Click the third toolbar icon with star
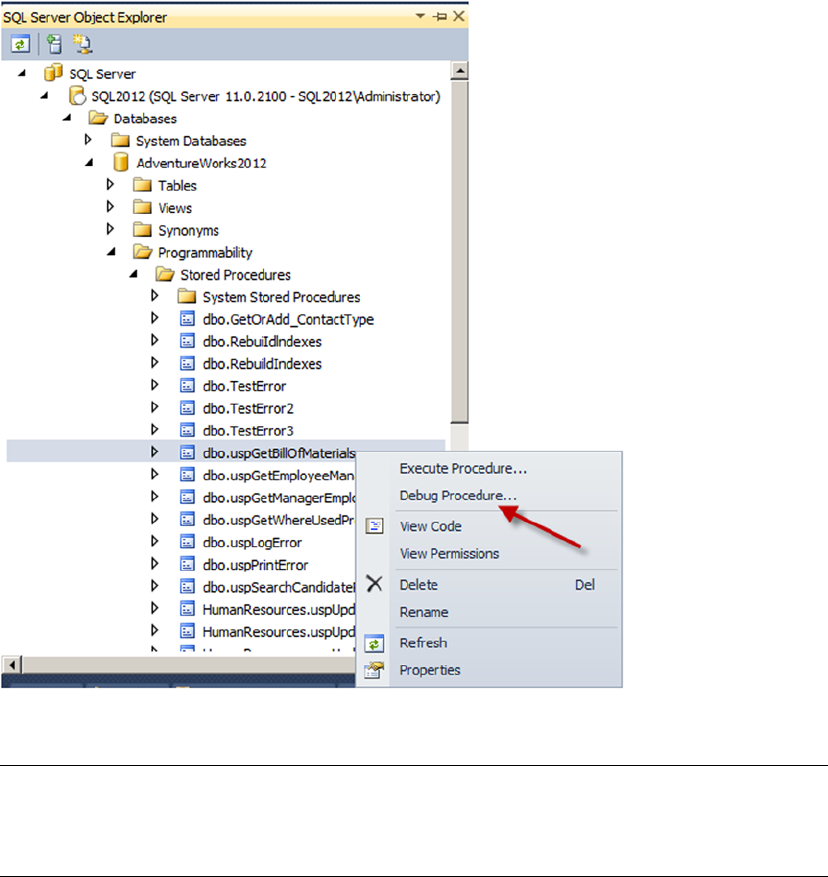 click(x=82, y=44)
